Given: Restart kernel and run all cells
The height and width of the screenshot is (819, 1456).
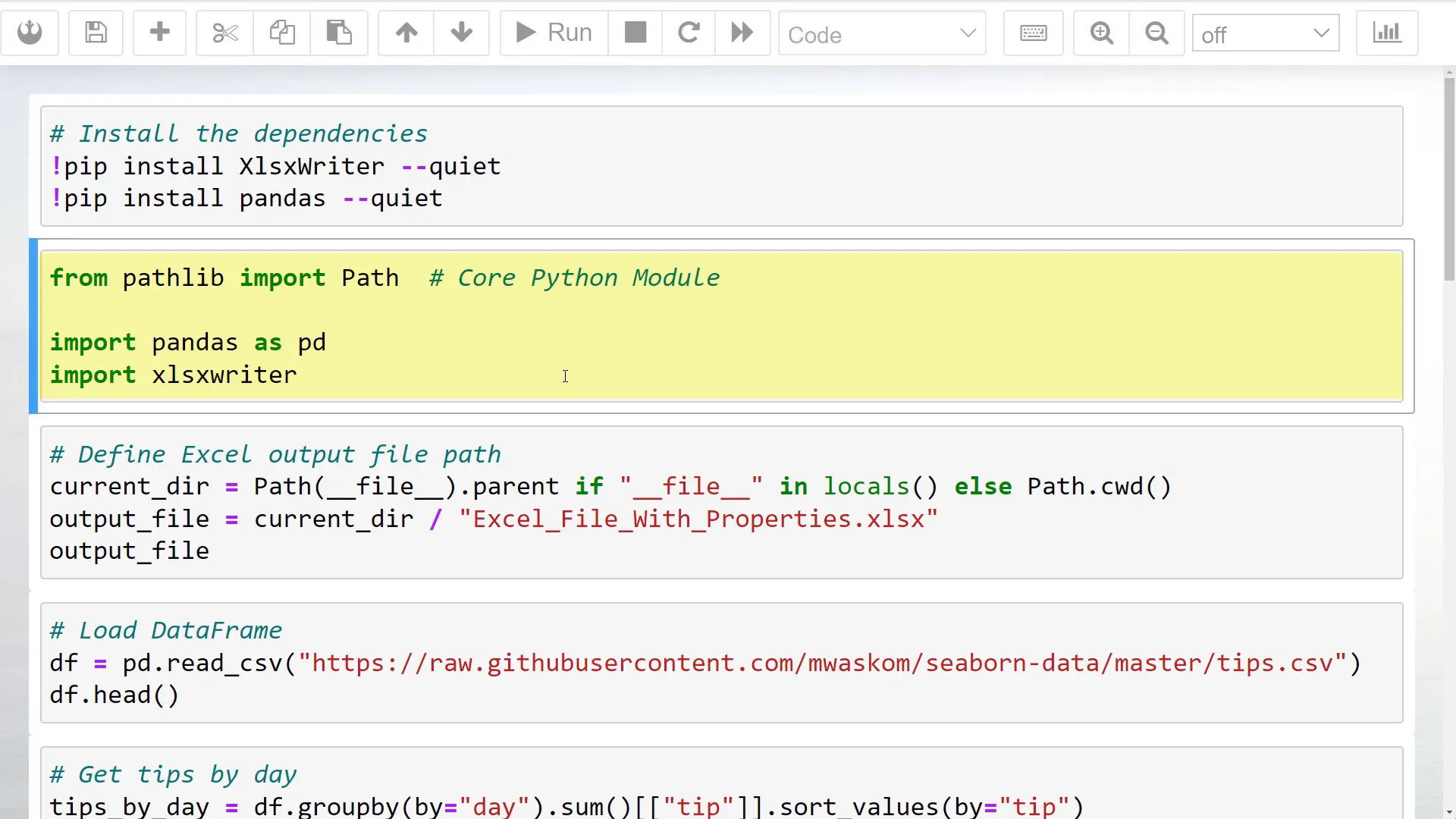Looking at the screenshot, I should coord(742,33).
